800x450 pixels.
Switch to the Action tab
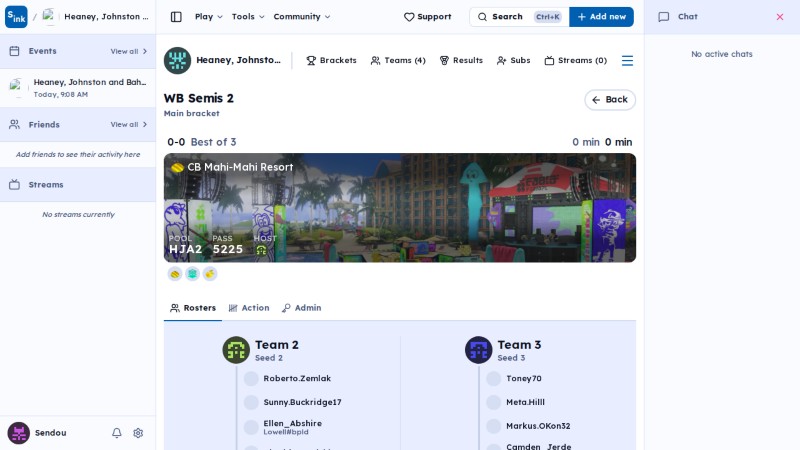pyautogui.click(x=249, y=308)
